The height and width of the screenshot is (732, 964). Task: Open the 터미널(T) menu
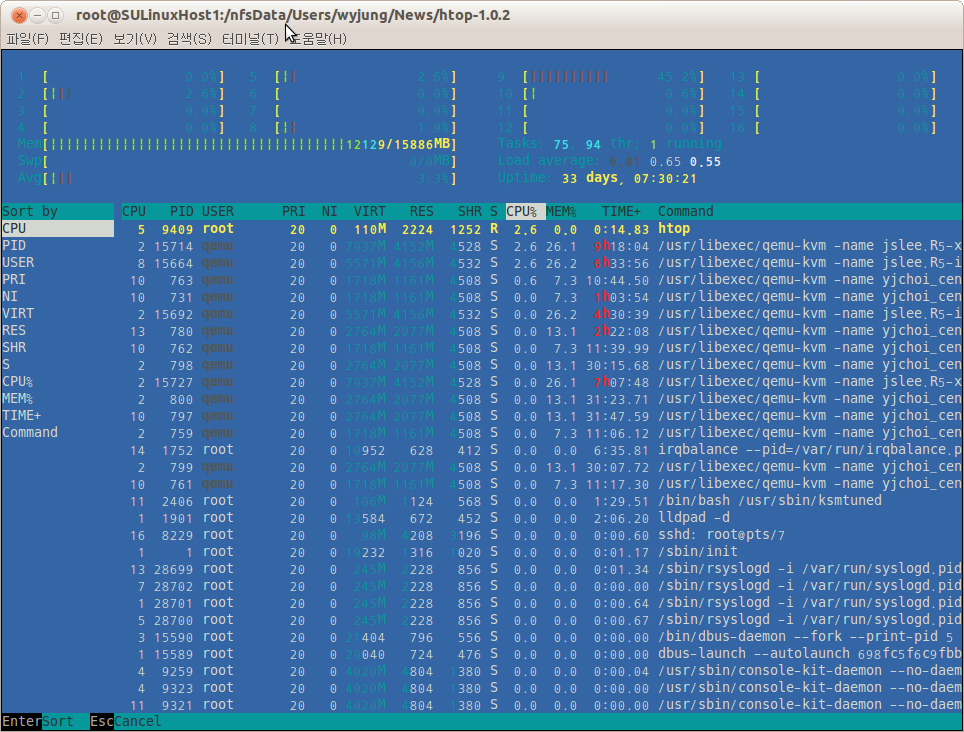click(250, 39)
